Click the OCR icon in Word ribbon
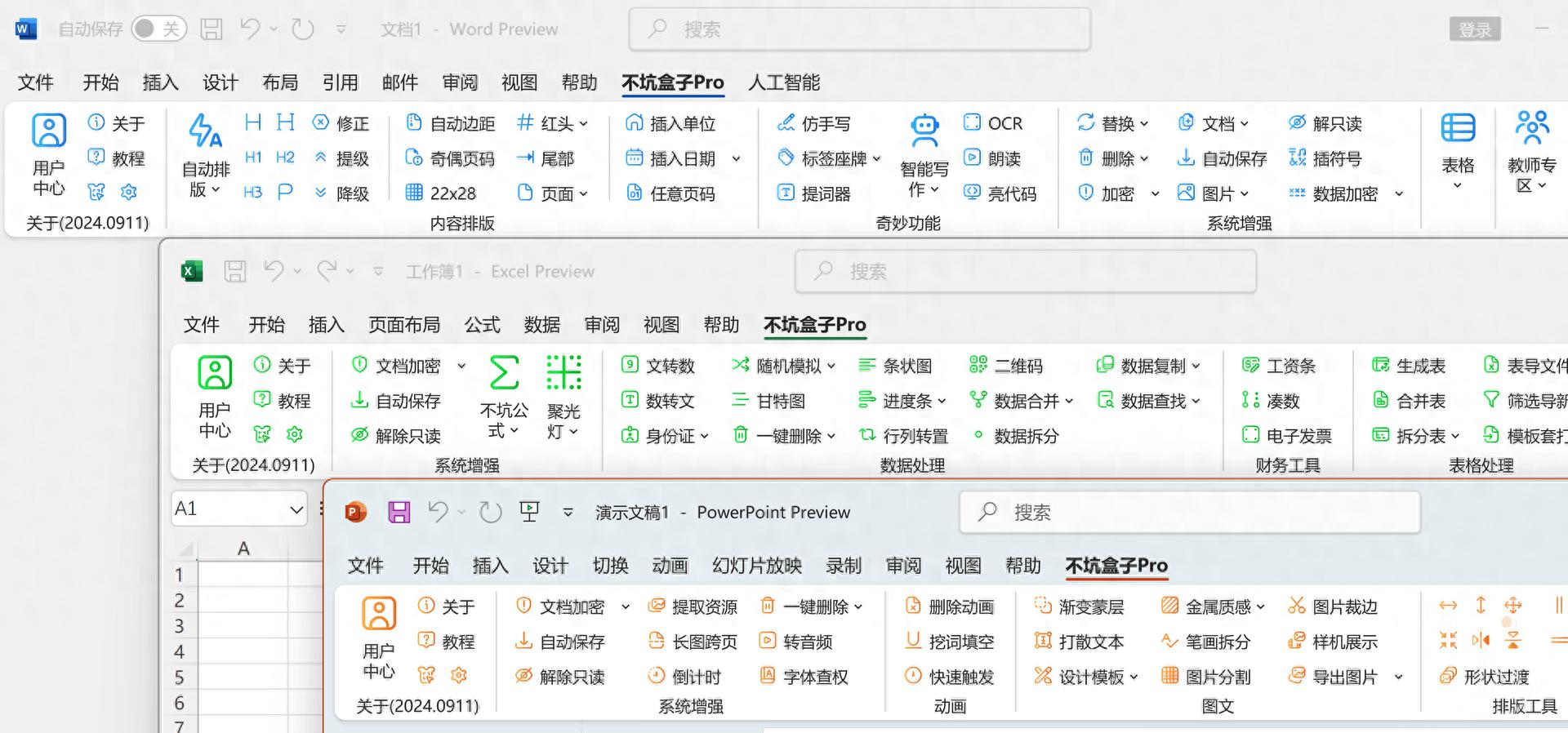The height and width of the screenshot is (733, 1568). 972,122
